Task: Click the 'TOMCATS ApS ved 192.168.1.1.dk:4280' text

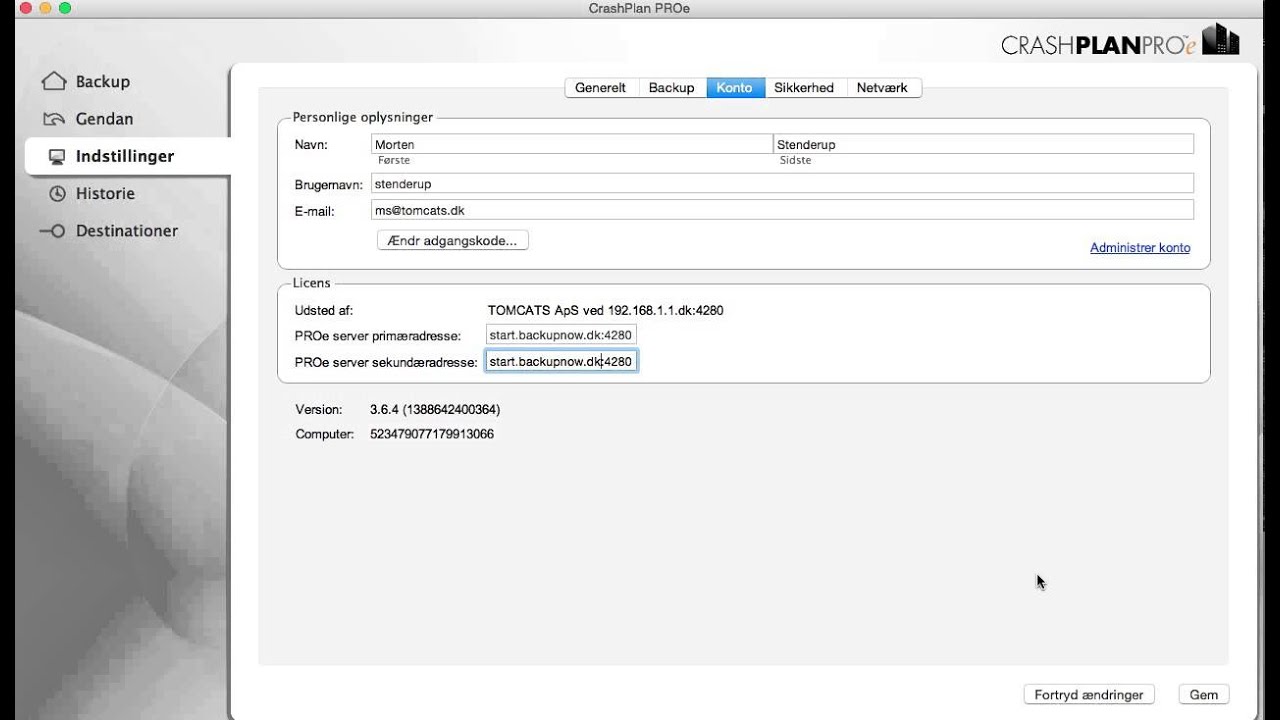Action: coord(605,311)
